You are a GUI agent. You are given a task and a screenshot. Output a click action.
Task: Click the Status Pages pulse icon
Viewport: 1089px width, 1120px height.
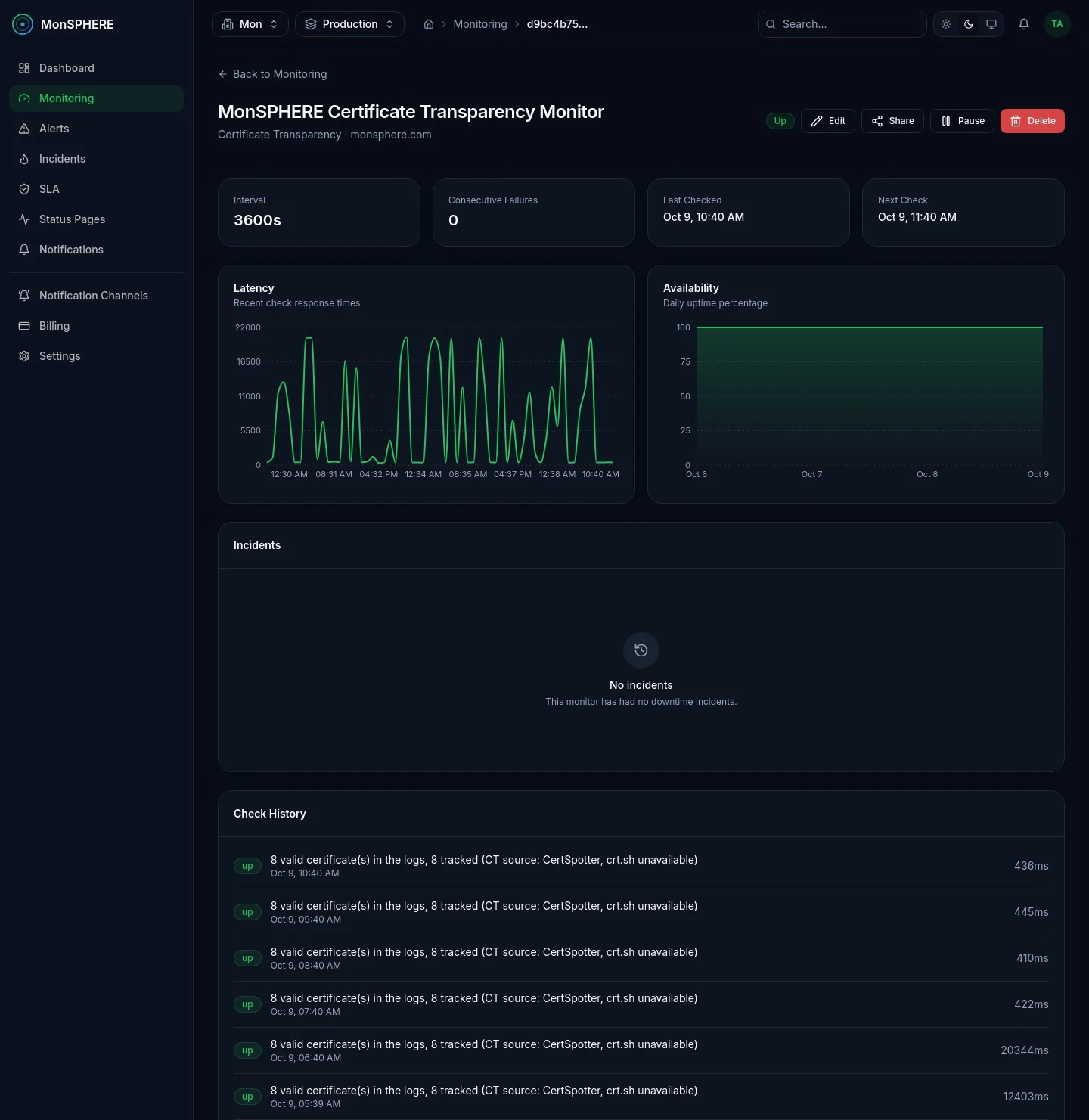tap(24, 219)
